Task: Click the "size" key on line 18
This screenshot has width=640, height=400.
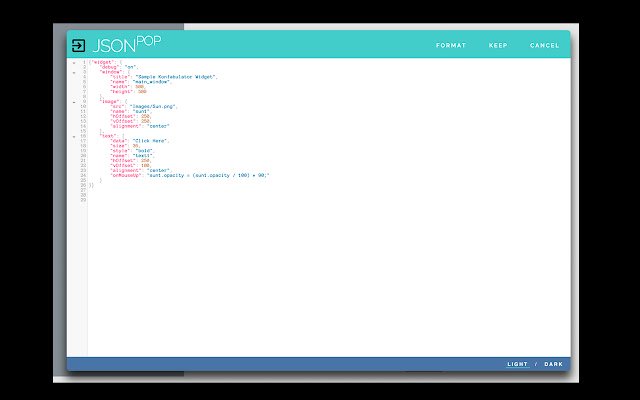Action: coord(119,146)
